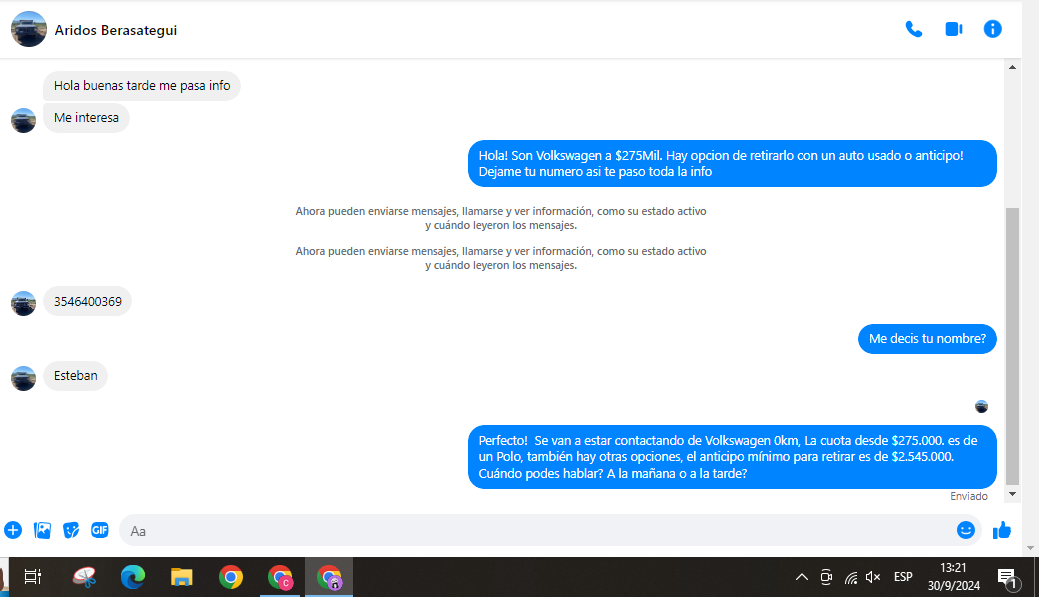1039x597 pixels.
Task: Start a voice call with Aridos Berasategui
Action: [914, 29]
